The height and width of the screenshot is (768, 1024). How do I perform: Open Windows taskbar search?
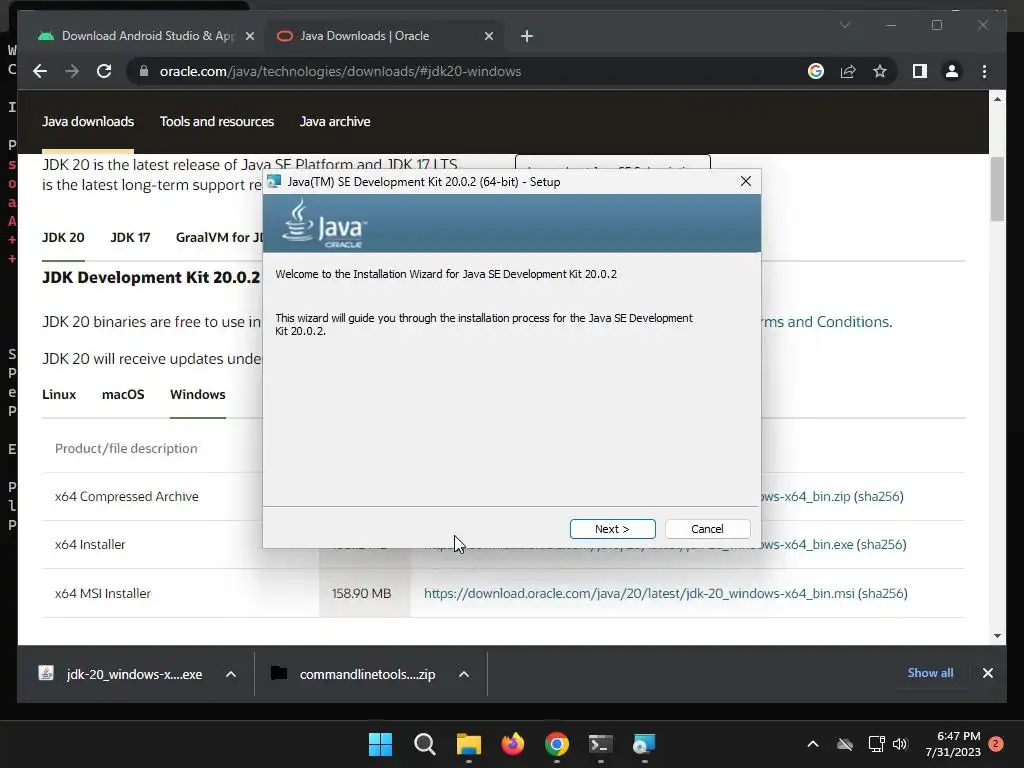pyautogui.click(x=424, y=744)
